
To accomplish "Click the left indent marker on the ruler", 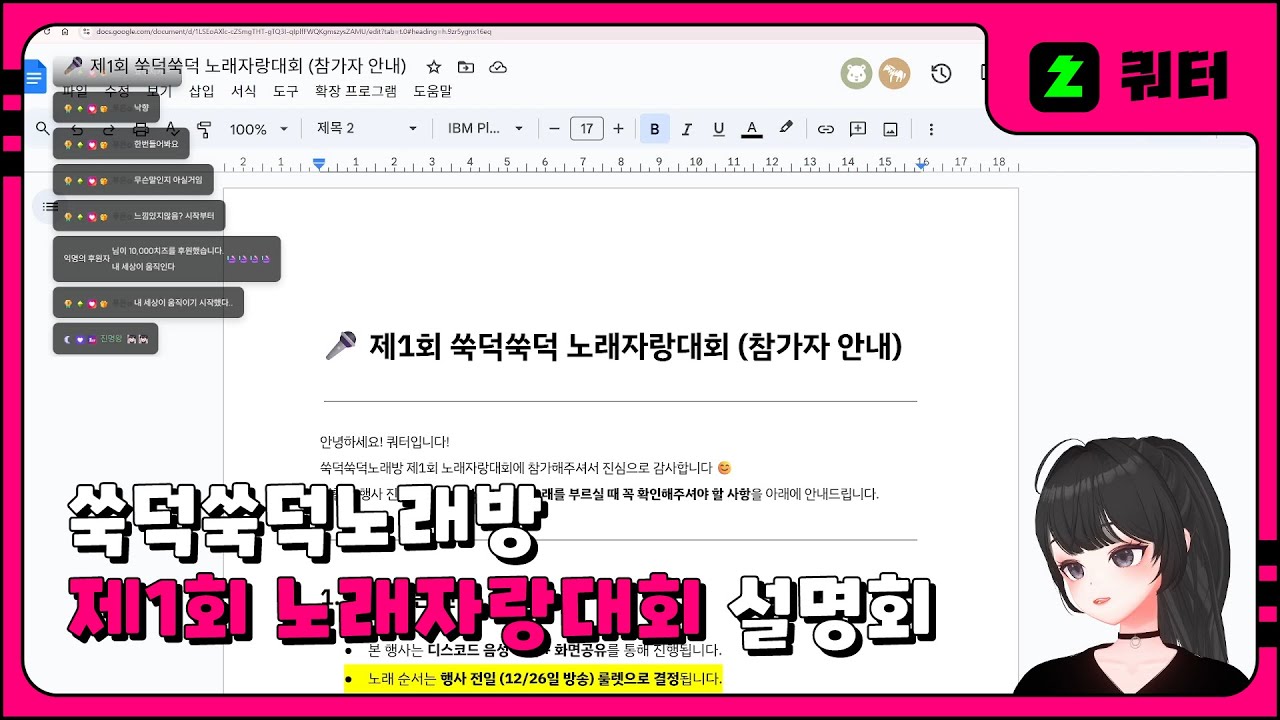I will 319,162.
